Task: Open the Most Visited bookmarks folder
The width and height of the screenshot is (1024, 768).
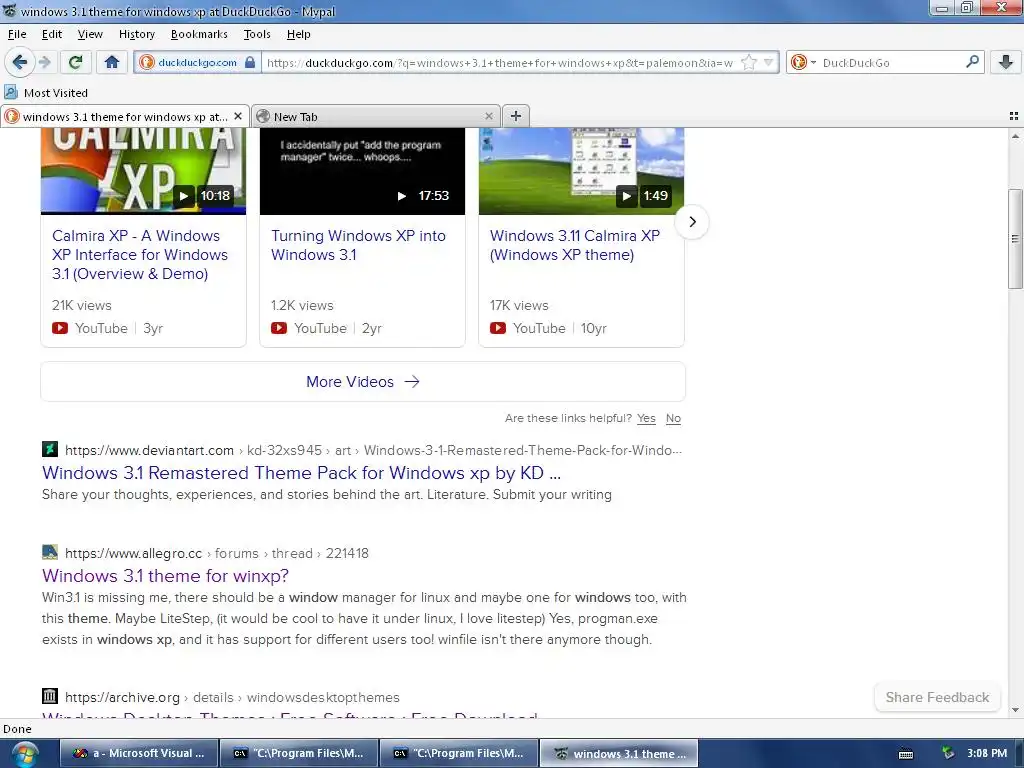Action: click(x=46, y=93)
